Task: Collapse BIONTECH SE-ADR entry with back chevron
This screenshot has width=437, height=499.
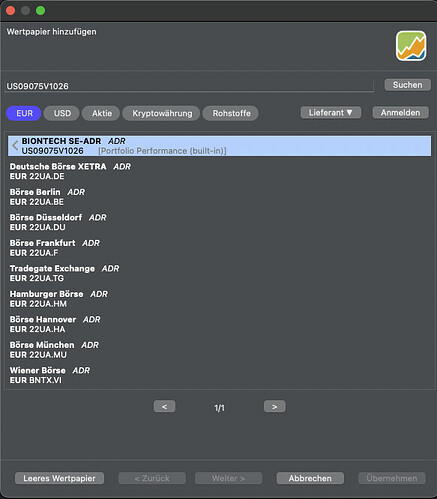Action: (x=15, y=146)
